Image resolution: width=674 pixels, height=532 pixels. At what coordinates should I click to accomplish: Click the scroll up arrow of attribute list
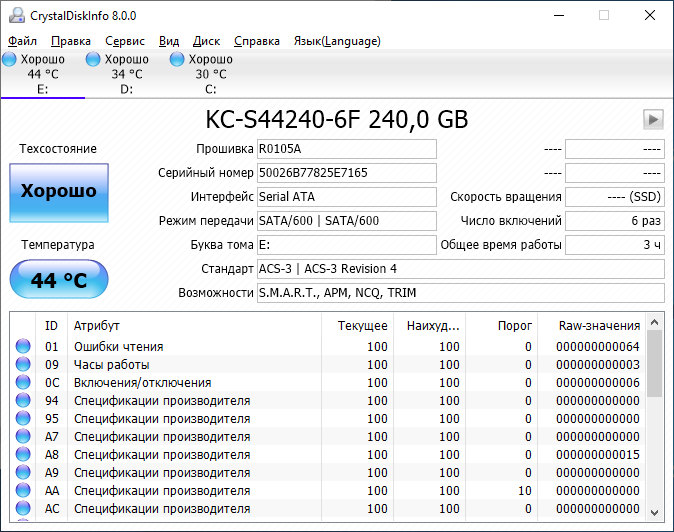click(x=655, y=322)
